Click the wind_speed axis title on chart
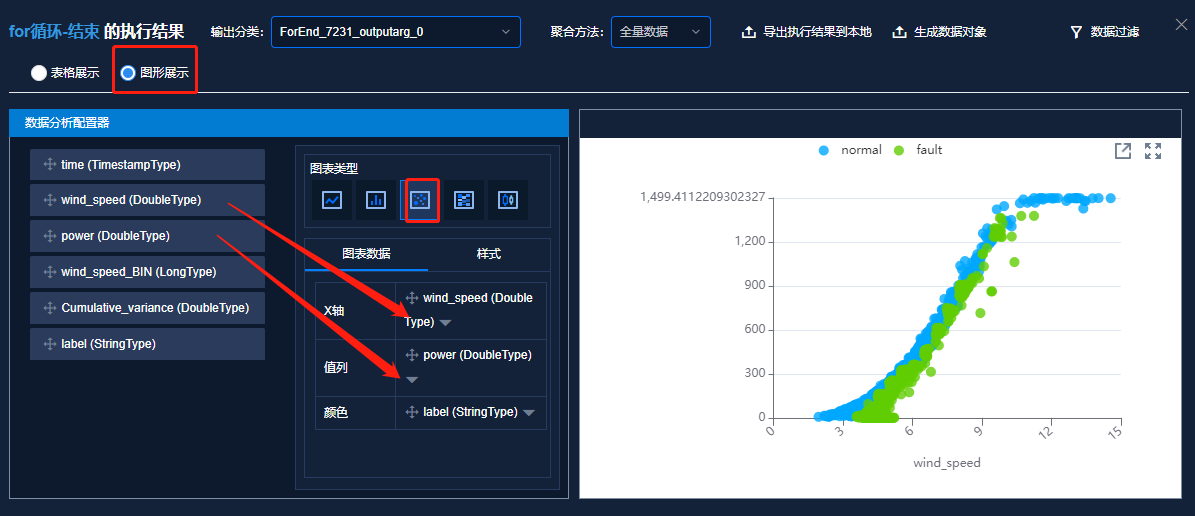This screenshot has width=1195, height=516. [x=947, y=463]
